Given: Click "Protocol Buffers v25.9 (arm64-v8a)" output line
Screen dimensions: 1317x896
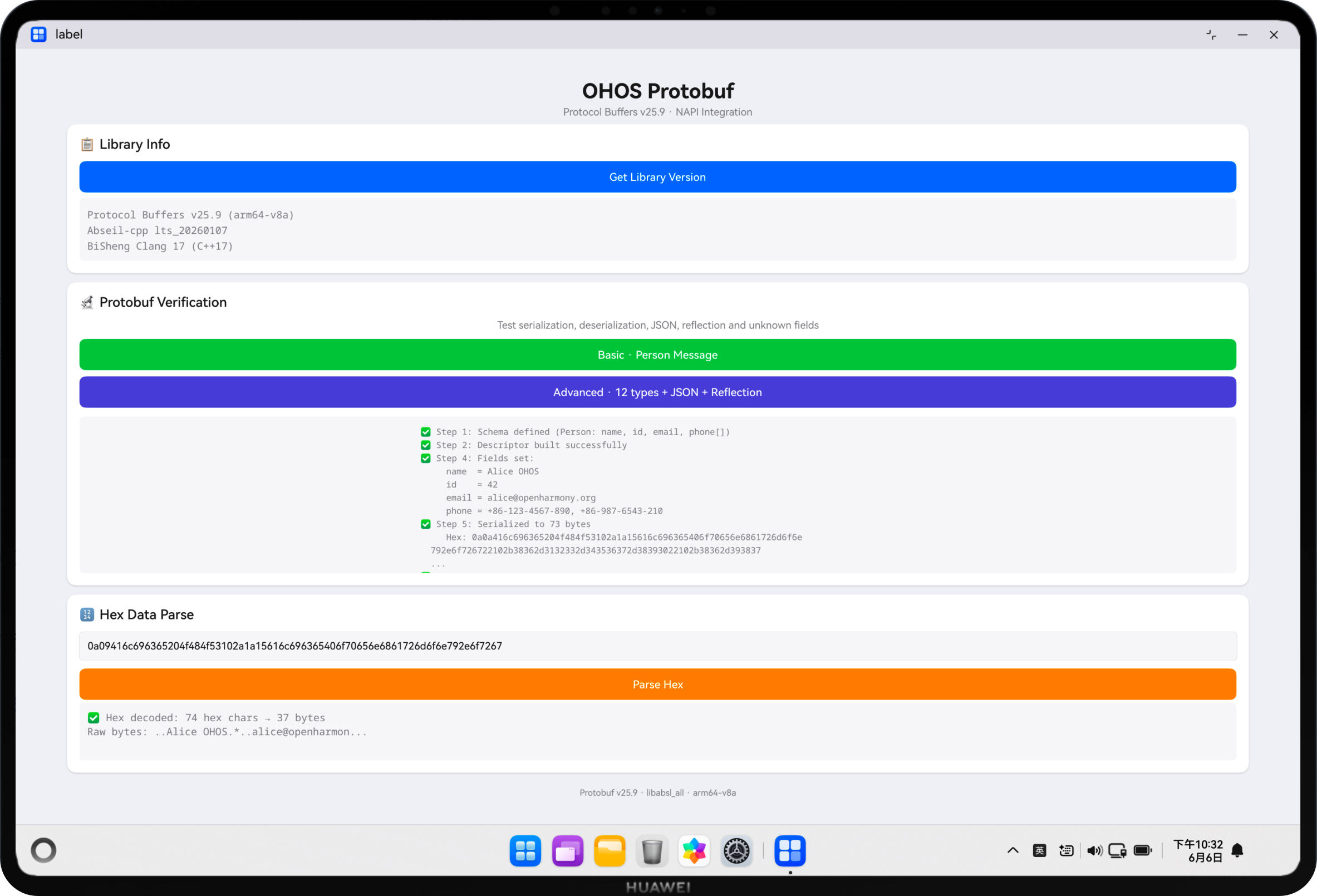Looking at the screenshot, I should pyautogui.click(x=190, y=215).
